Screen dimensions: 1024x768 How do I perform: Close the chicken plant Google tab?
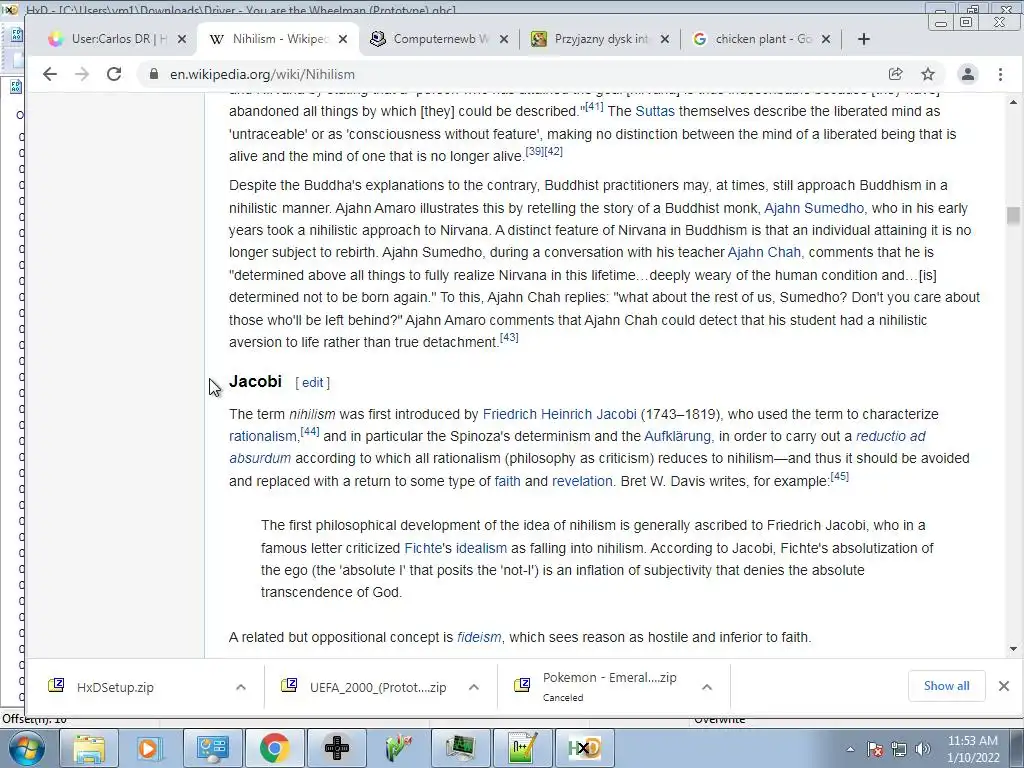[x=826, y=39]
